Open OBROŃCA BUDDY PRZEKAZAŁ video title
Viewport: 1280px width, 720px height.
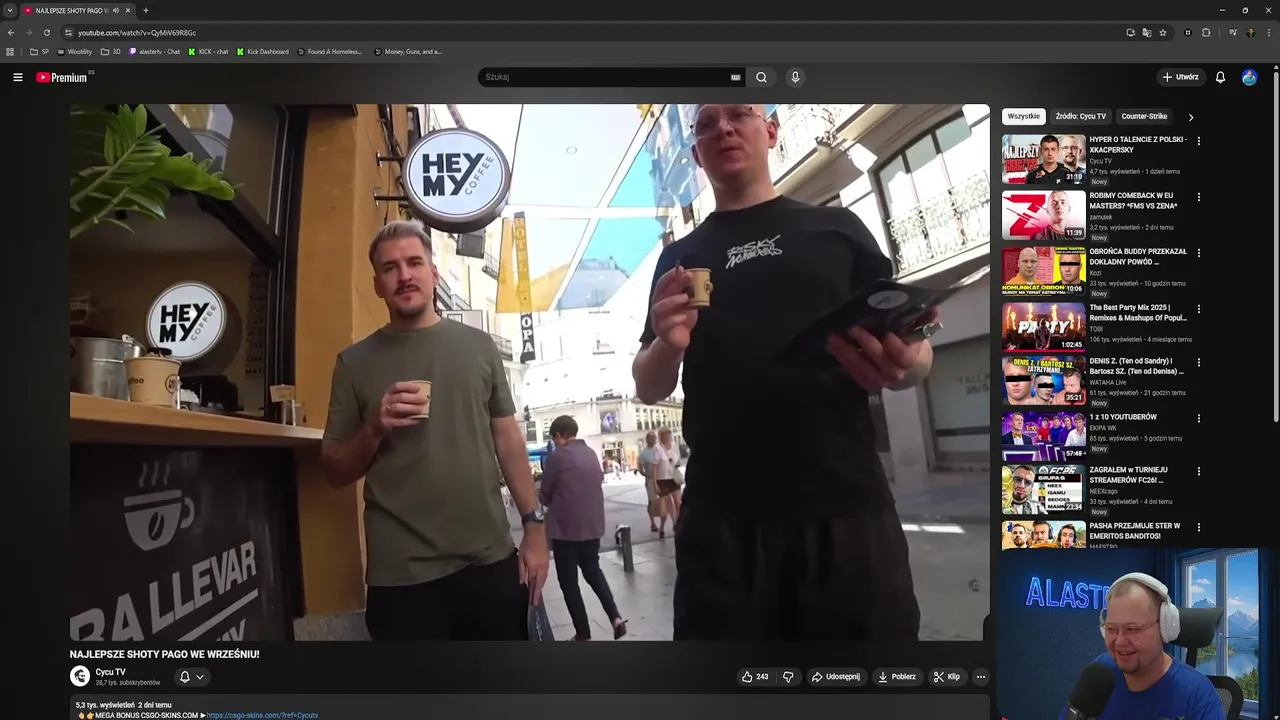click(1138, 257)
